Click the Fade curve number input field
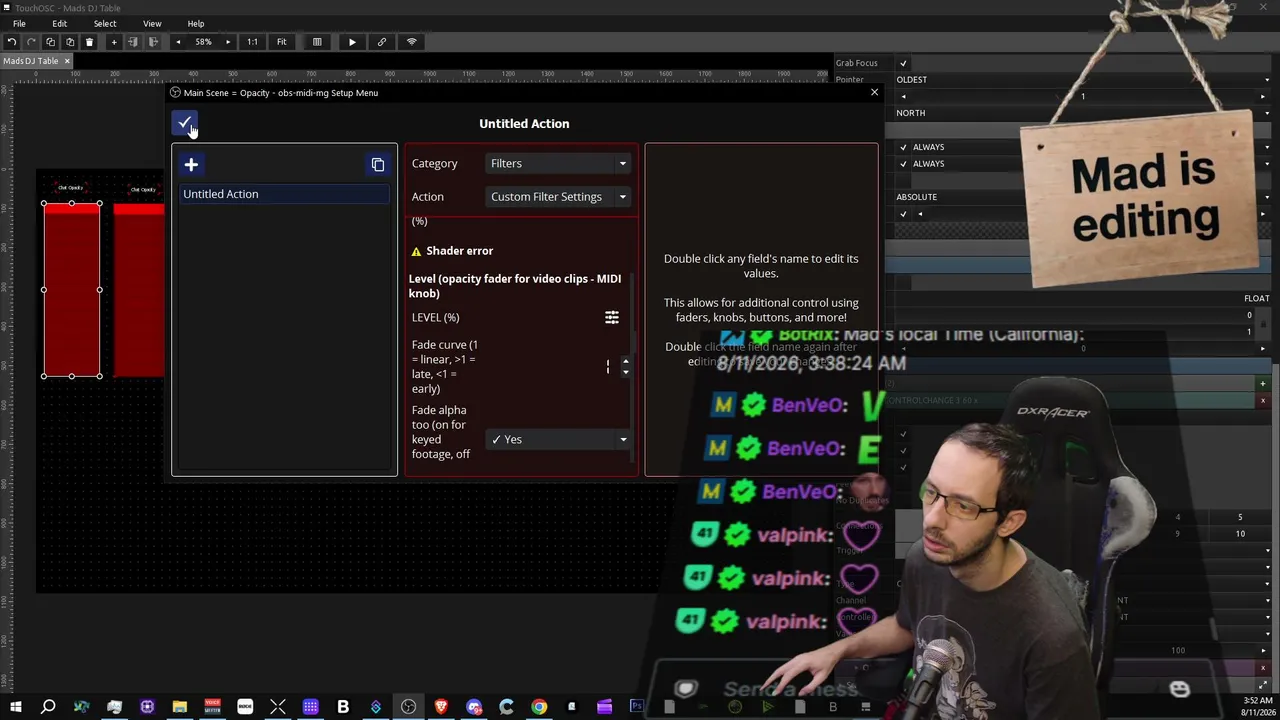 click(551, 367)
